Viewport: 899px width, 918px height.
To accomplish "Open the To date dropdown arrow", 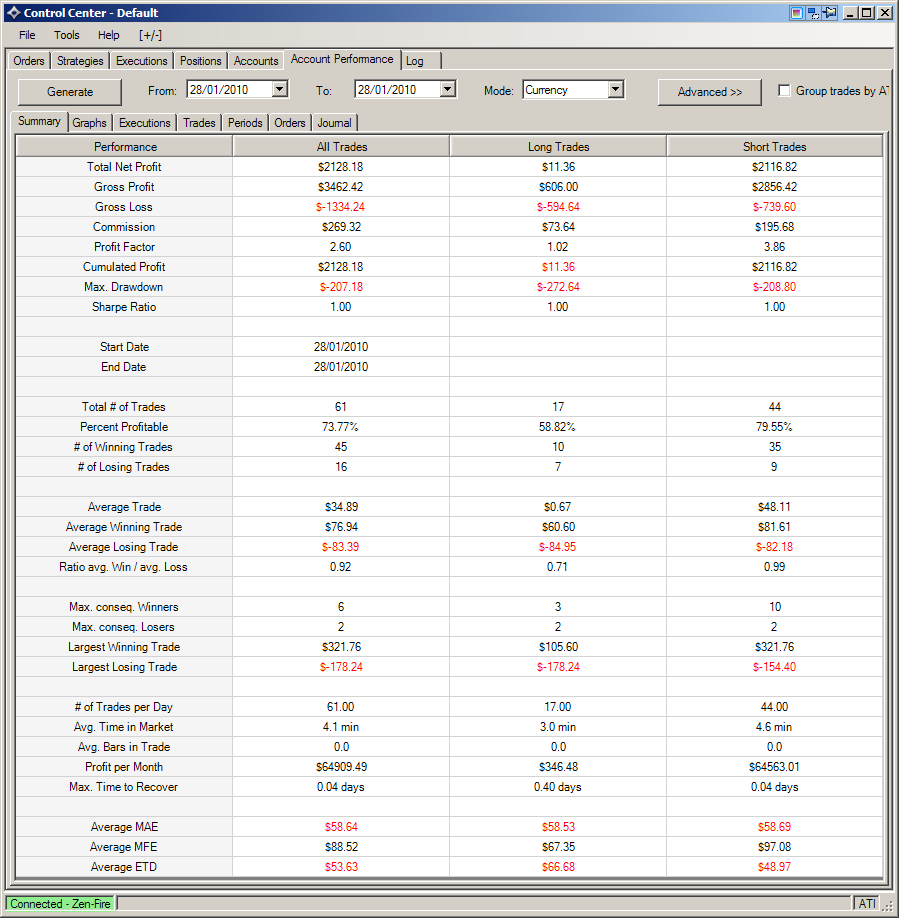I will click(x=448, y=90).
